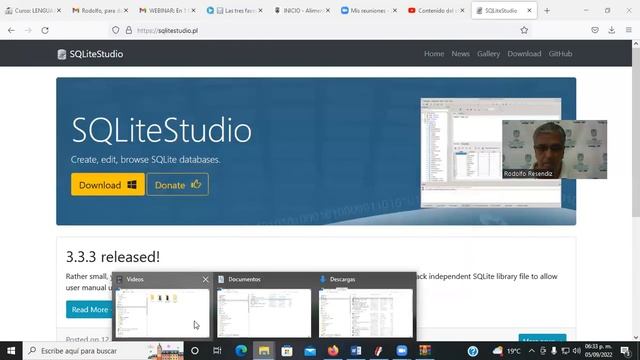Close the Videos preview window
640x360 pixels.
click(205, 279)
